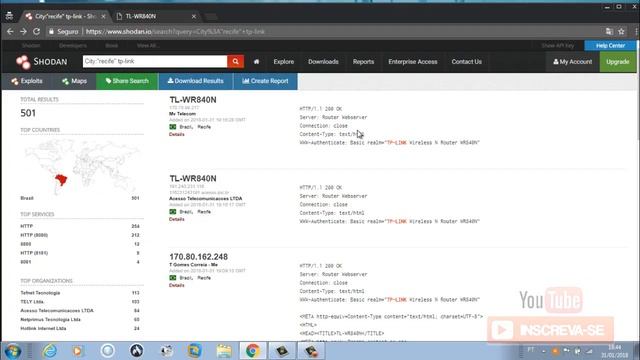Click the green Upgrade button
Viewport: 640px width, 360px height.
tap(618, 62)
